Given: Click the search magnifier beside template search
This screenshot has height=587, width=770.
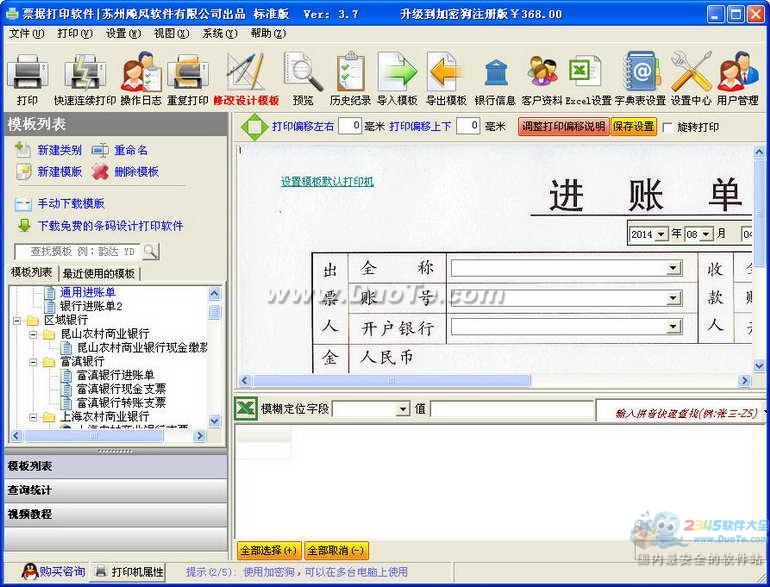Looking at the screenshot, I should 151,251.
